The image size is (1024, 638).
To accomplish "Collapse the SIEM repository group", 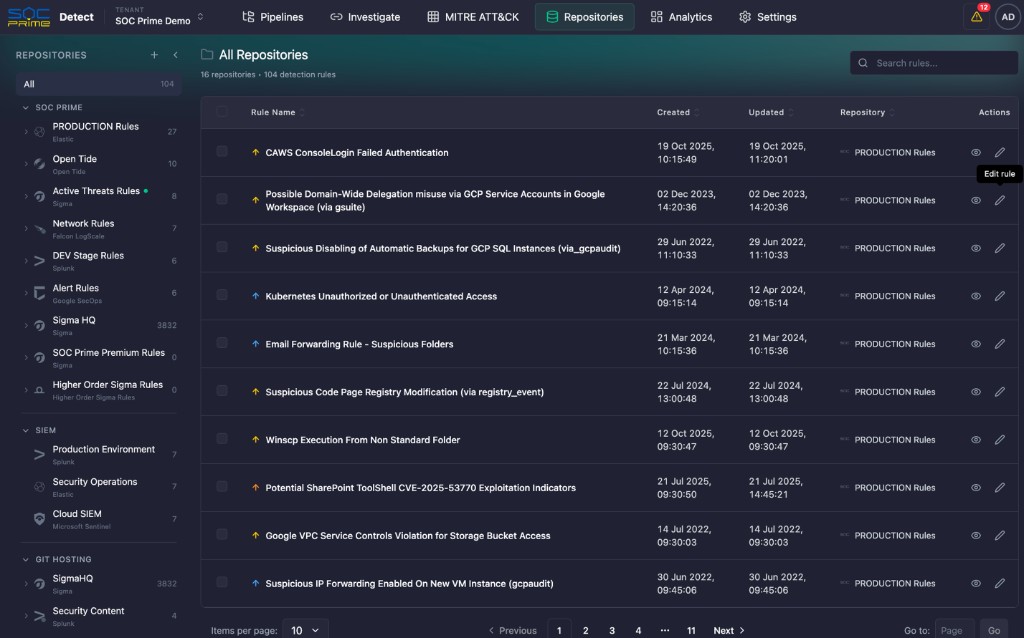I will coord(25,430).
